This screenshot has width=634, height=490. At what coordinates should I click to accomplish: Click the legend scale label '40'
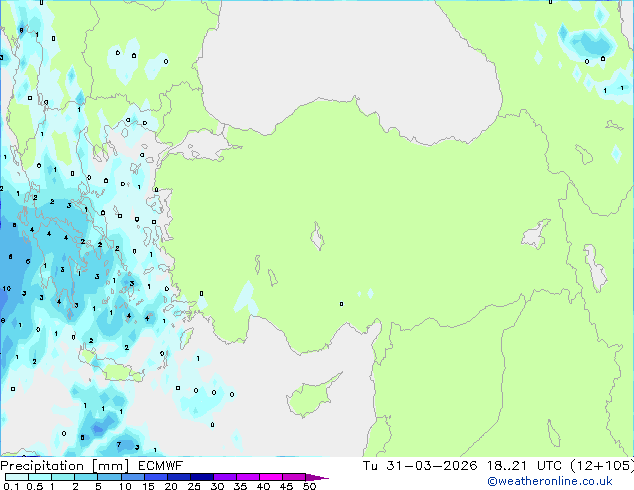[x=263, y=486]
